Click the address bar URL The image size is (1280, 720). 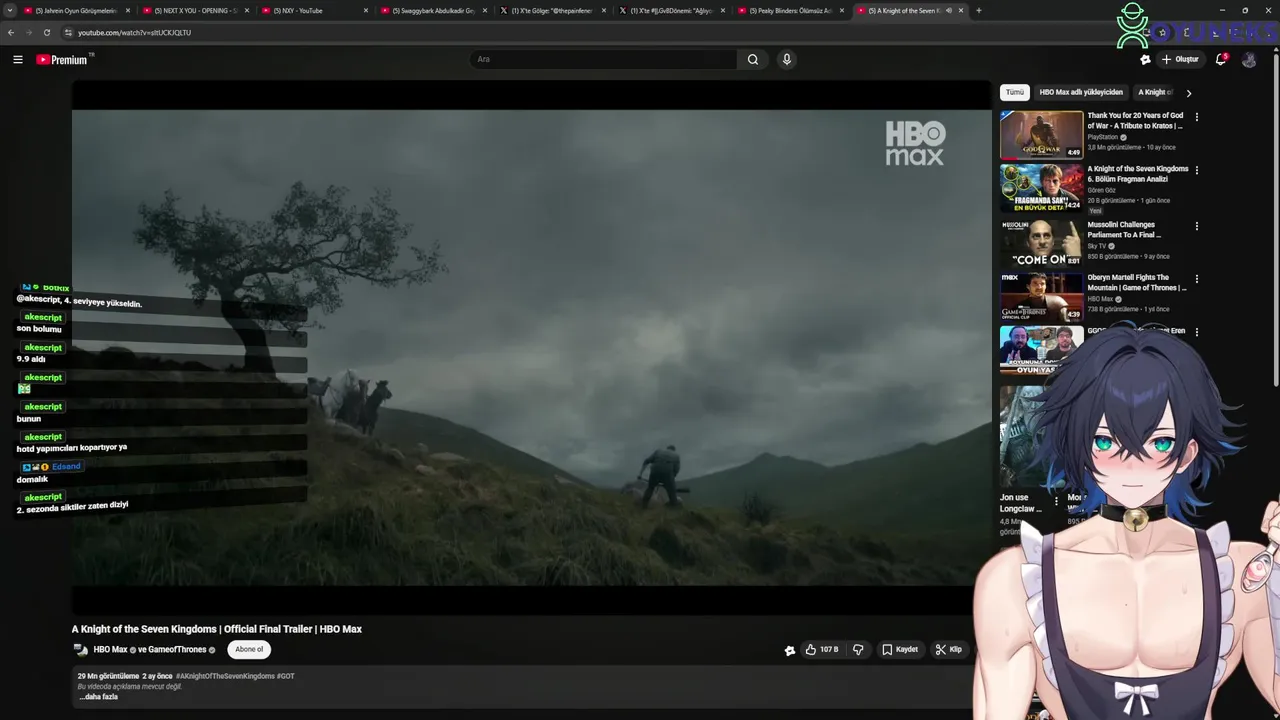[134, 32]
